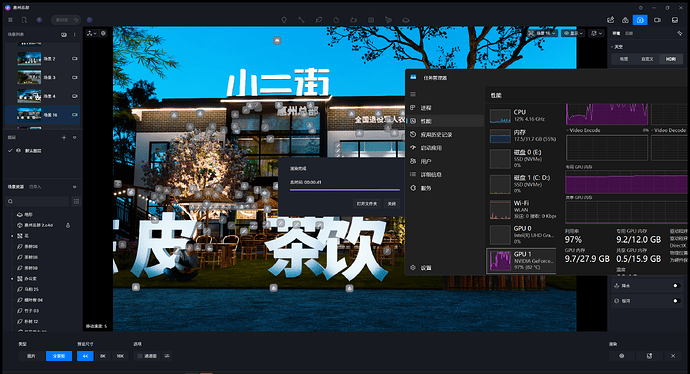690x374 pixels.
Task: Open Services page in Task Manager
Action: [x=445, y=188]
